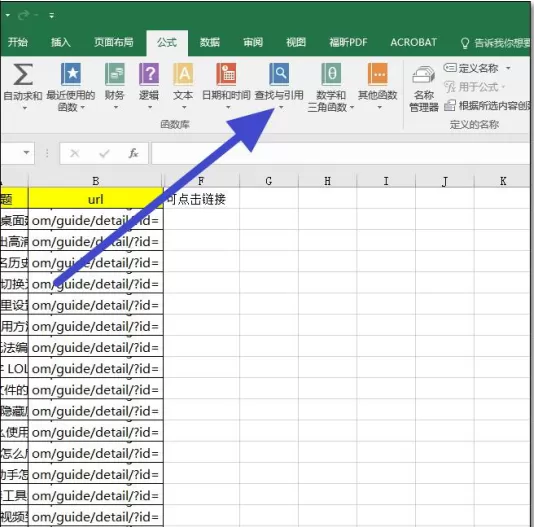
Task: Open the Text functions icon
Action: point(183,74)
